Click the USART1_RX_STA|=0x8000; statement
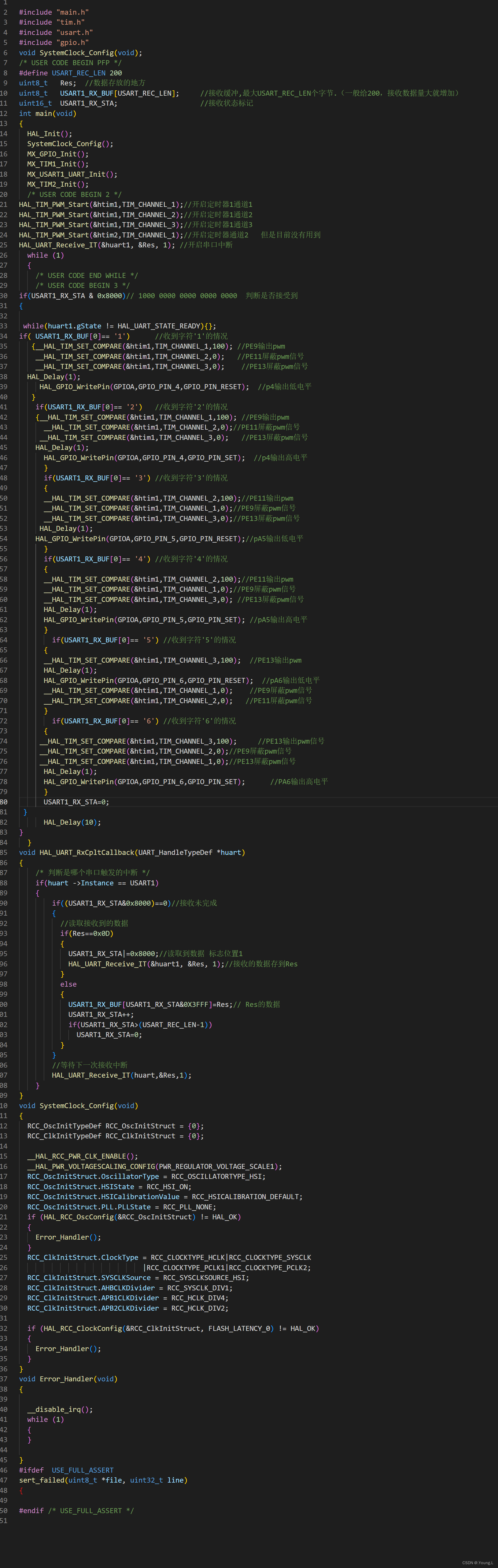The image size is (498, 1568). [x=113, y=954]
